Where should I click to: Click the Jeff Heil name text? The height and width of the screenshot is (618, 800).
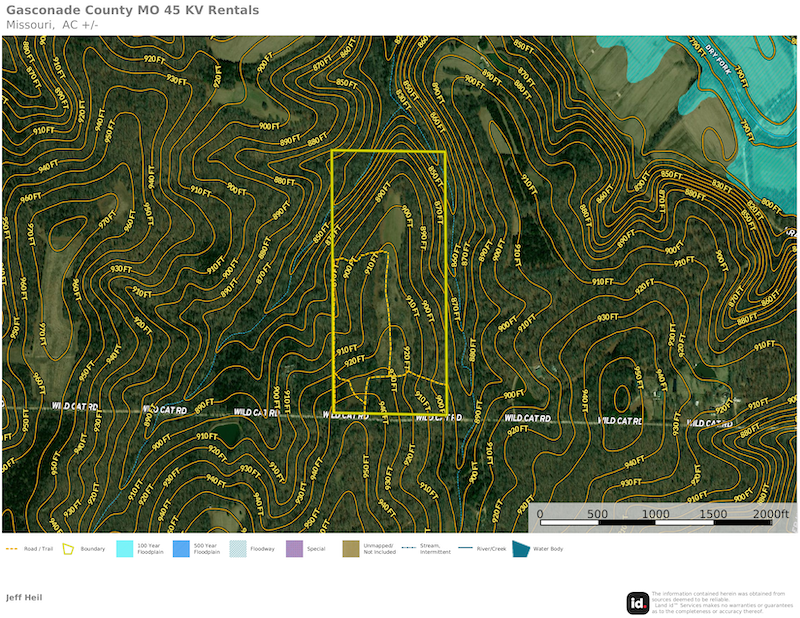[x=24, y=597]
